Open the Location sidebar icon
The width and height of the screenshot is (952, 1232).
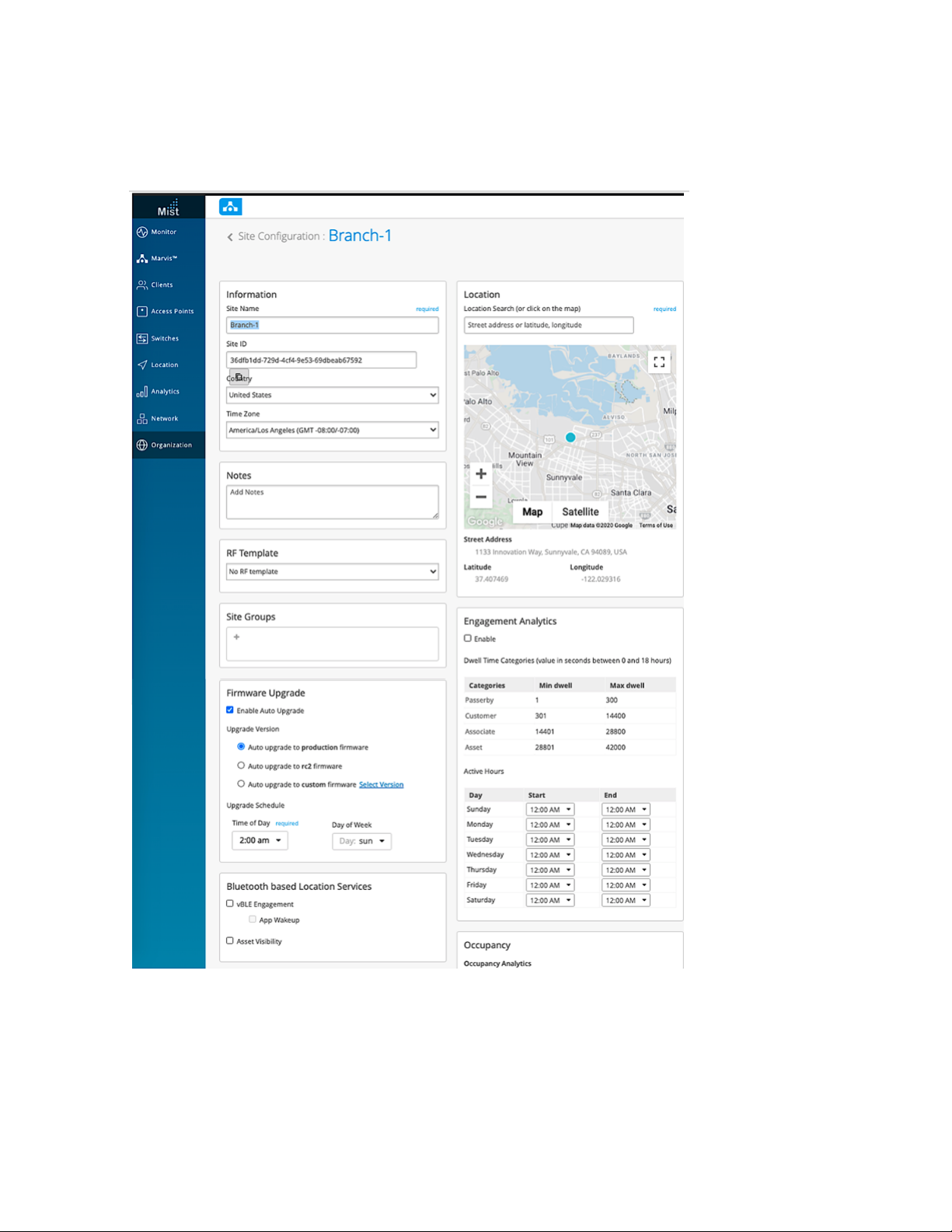[x=142, y=365]
